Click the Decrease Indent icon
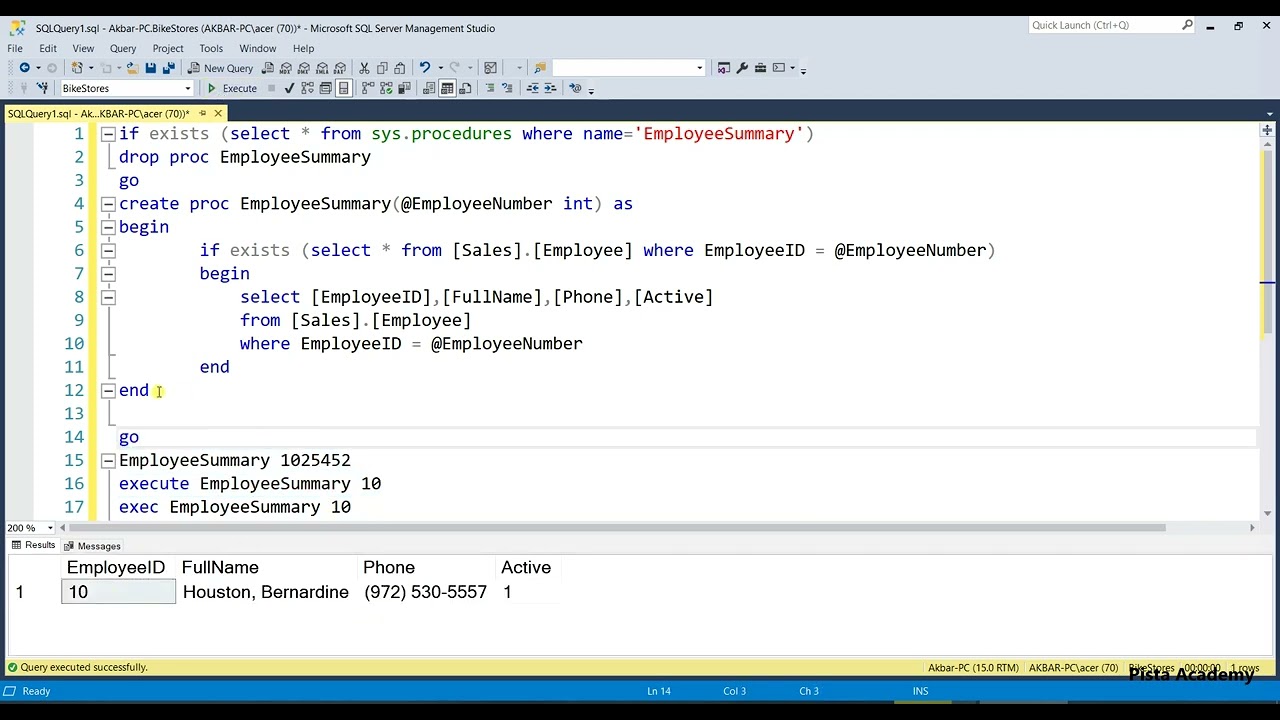The width and height of the screenshot is (1280, 720). coord(532,88)
